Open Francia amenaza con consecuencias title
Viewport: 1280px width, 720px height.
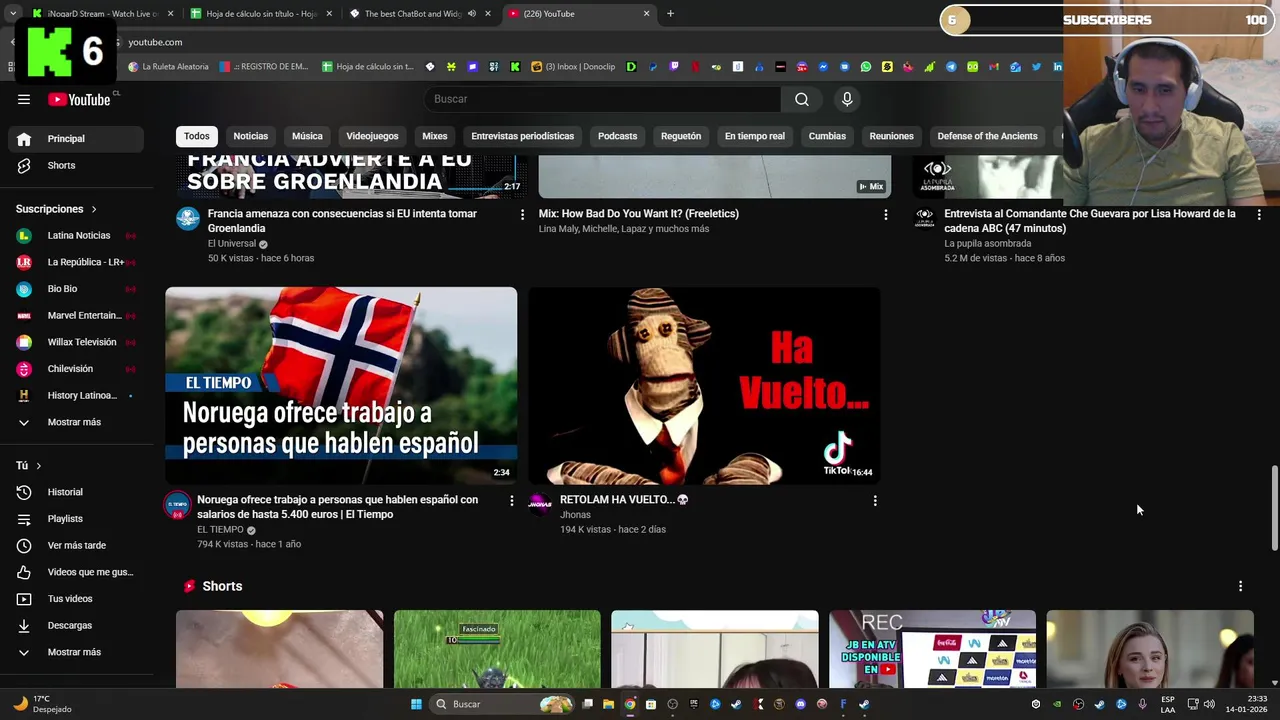(342, 221)
